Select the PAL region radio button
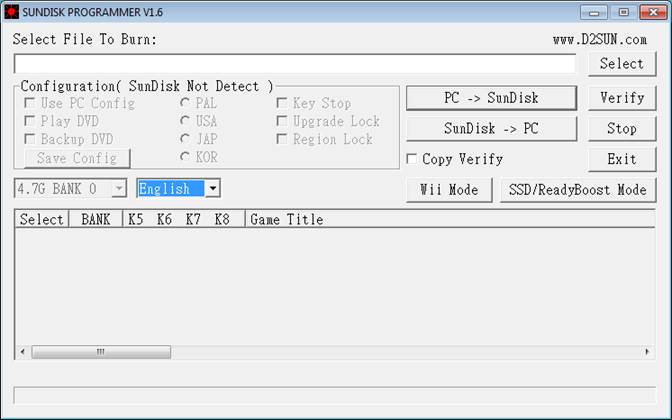The image size is (672, 420). click(185, 103)
